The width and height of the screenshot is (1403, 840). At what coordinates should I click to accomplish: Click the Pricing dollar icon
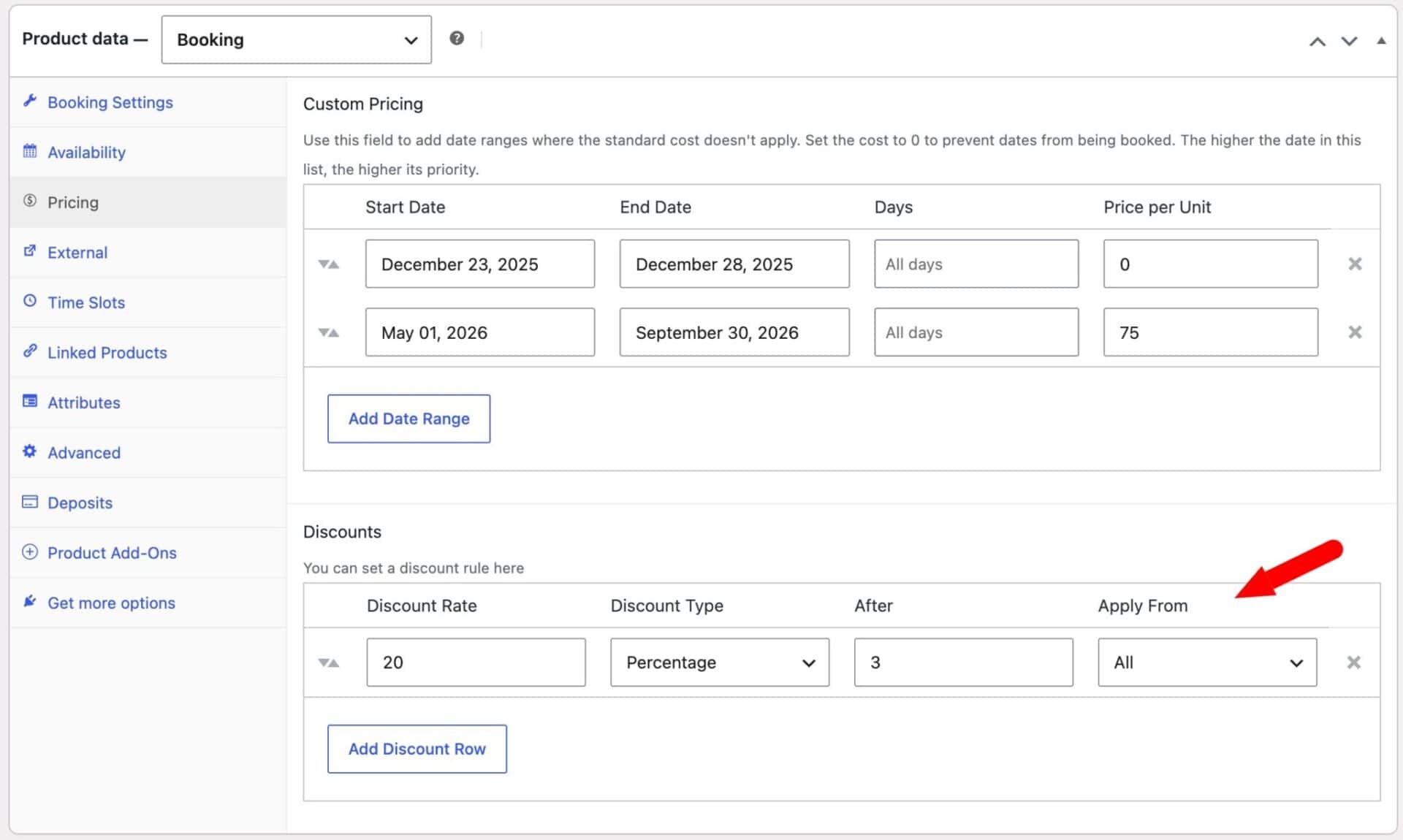(30, 201)
